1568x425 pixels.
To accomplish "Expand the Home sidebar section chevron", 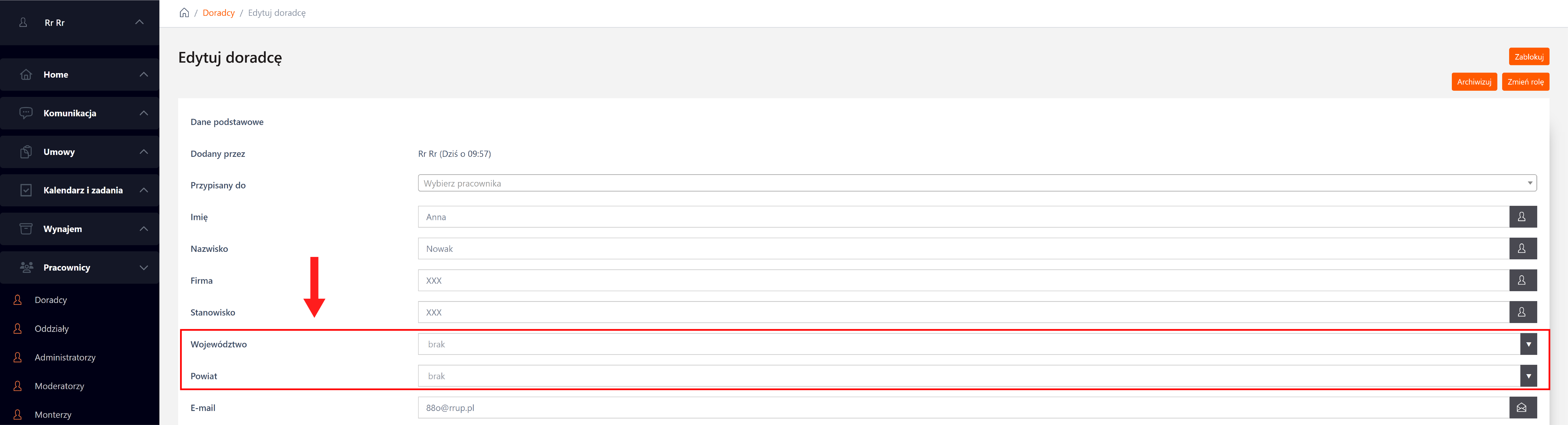I will [144, 74].
